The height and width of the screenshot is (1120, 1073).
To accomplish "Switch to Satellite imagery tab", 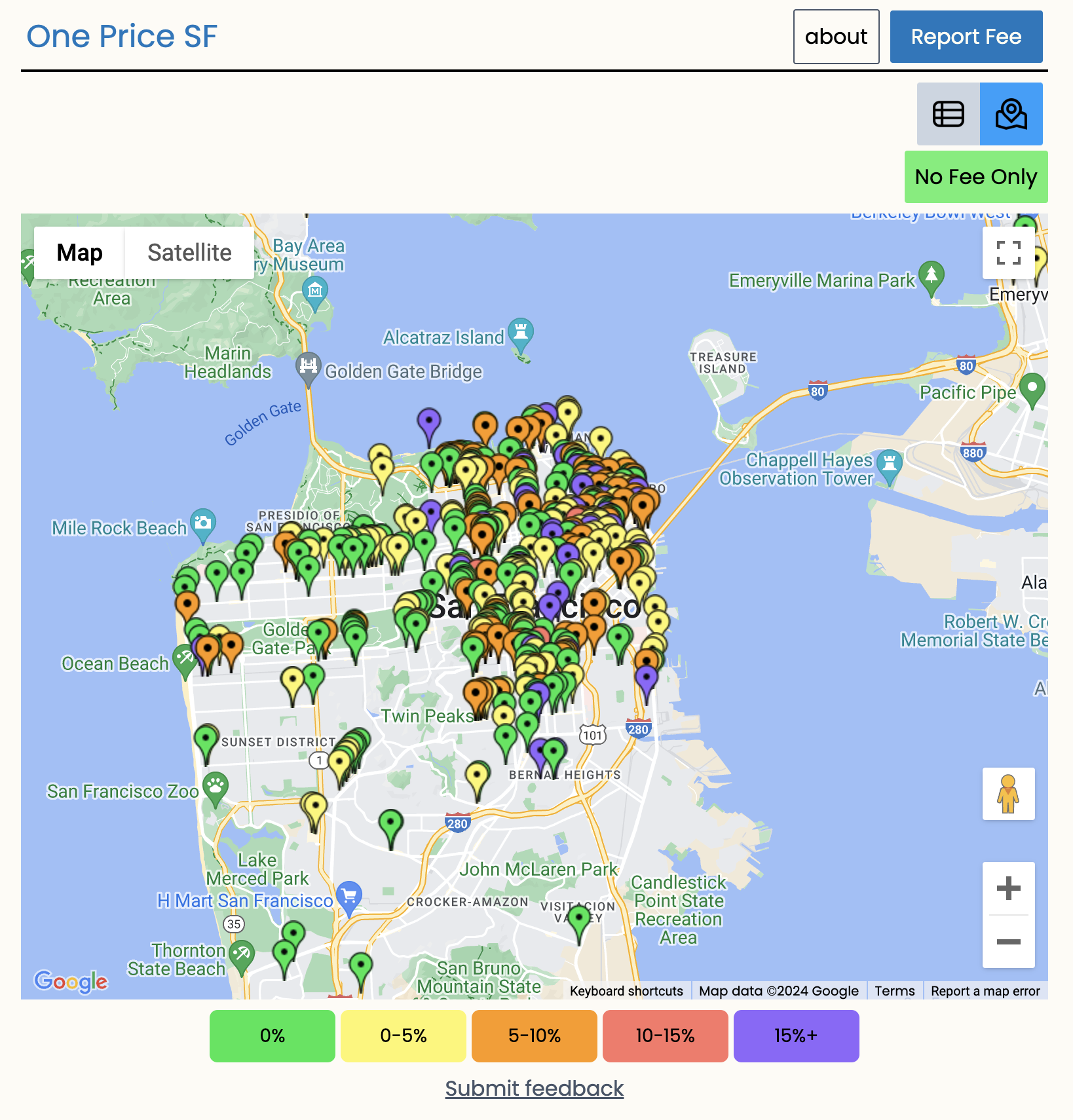I will 189,253.
